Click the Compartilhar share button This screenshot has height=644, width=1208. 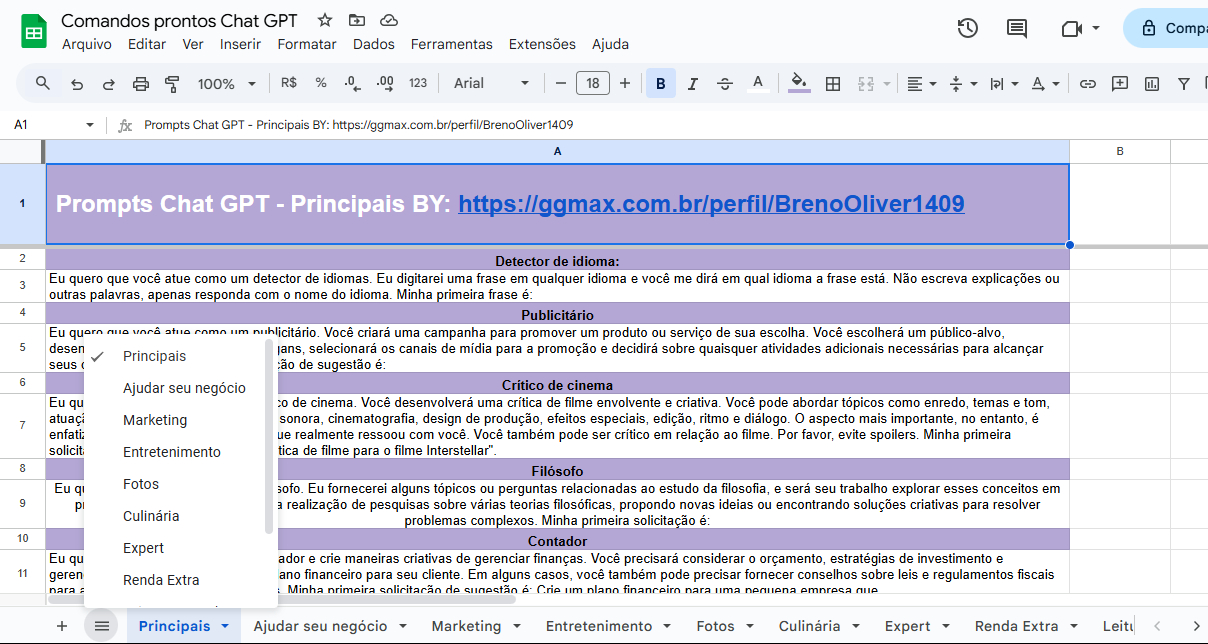(1166, 28)
